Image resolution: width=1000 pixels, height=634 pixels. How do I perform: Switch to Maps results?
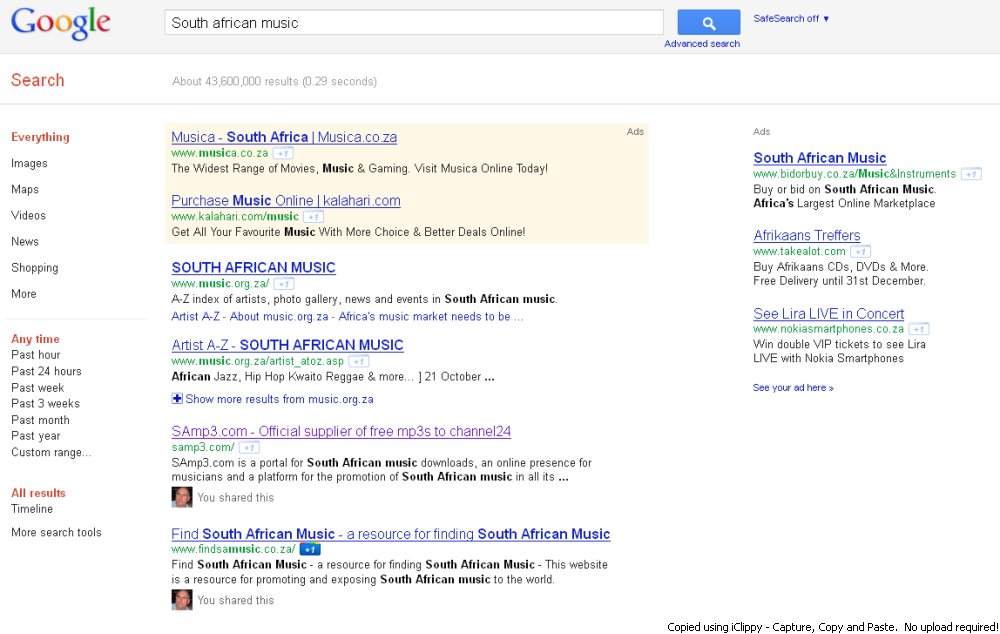coord(25,189)
